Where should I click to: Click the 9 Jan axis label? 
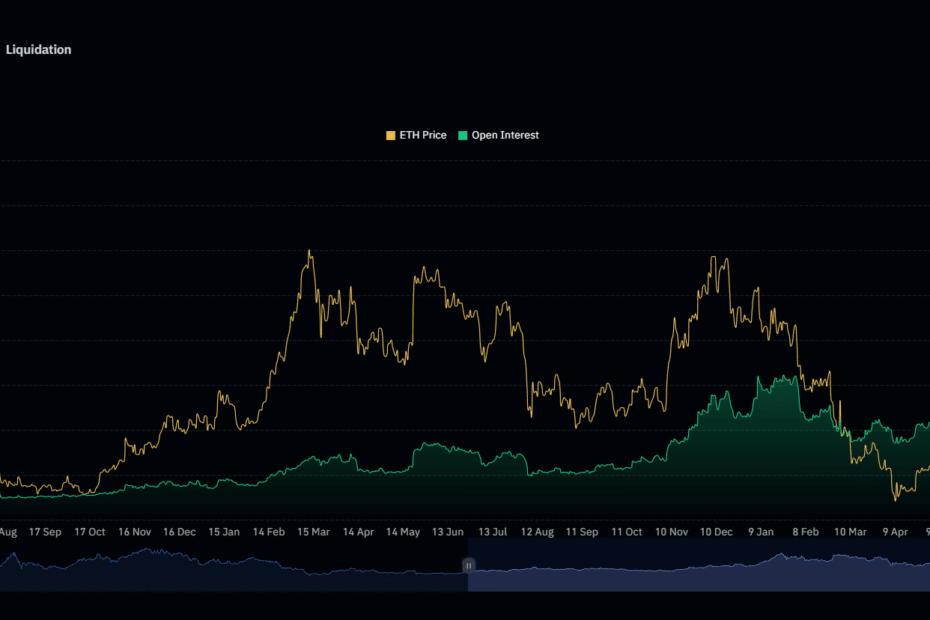[759, 532]
